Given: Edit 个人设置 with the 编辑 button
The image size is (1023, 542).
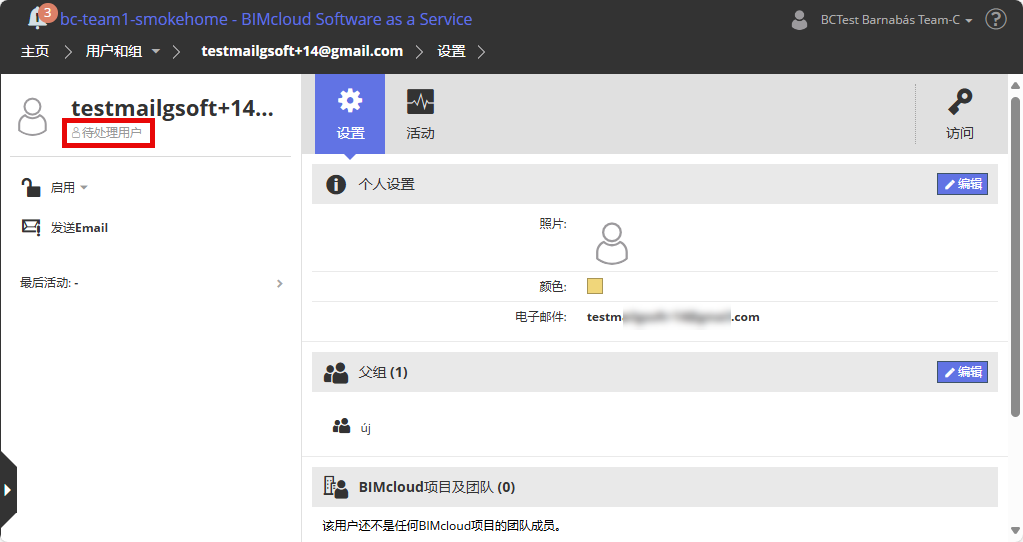Looking at the screenshot, I should point(962,184).
